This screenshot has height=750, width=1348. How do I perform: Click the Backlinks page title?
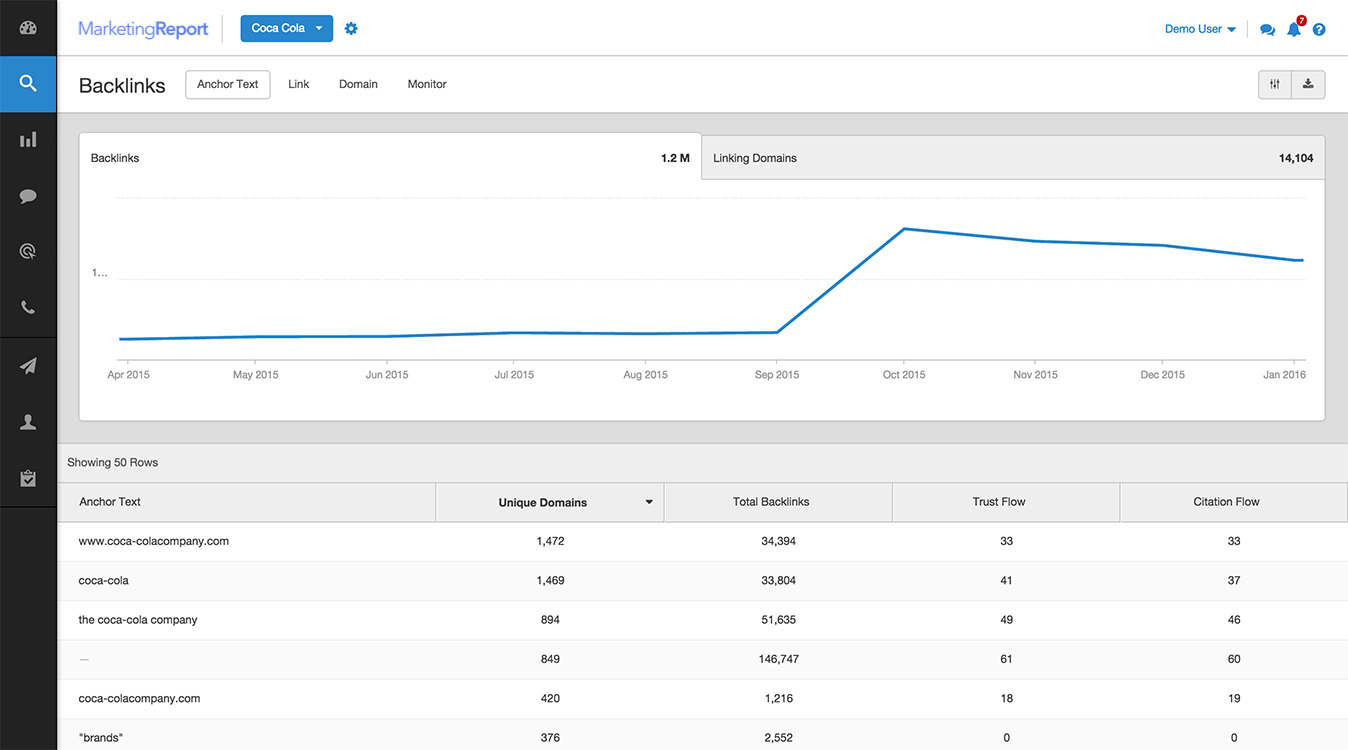click(122, 85)
